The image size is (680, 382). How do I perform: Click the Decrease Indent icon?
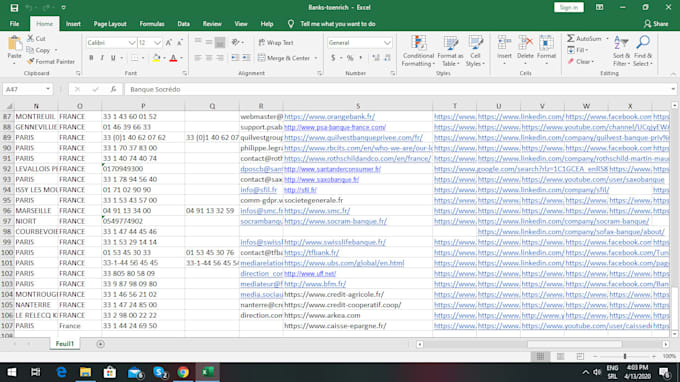click(235, 58)
